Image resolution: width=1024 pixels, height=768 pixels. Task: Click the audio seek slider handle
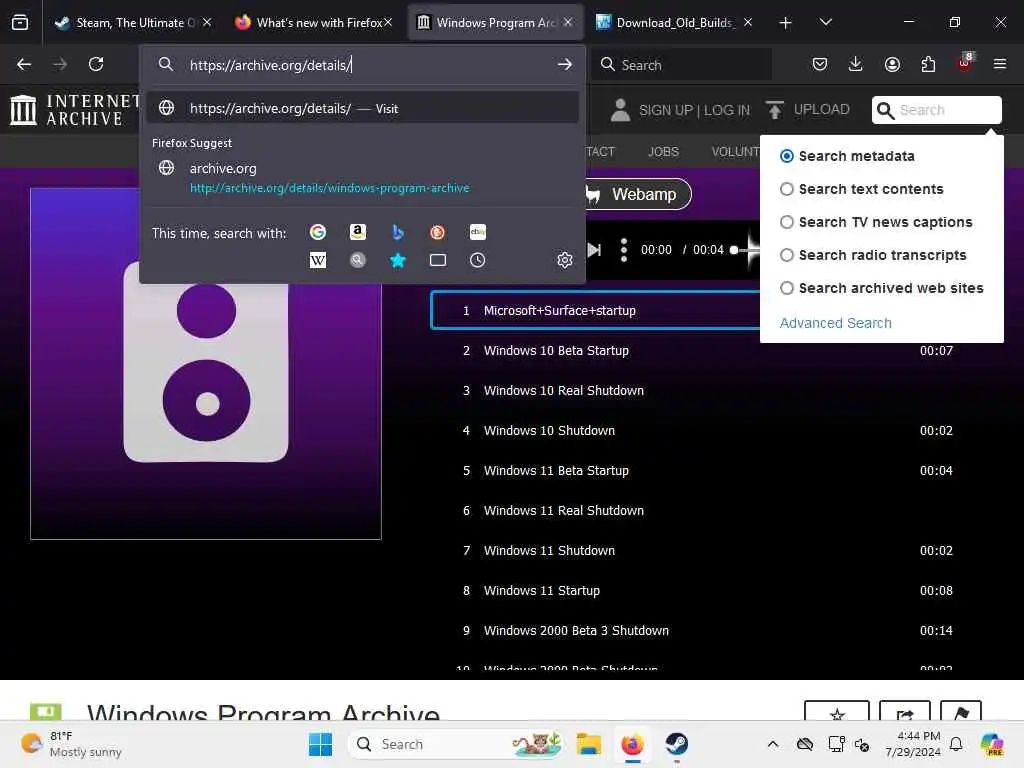734,249
